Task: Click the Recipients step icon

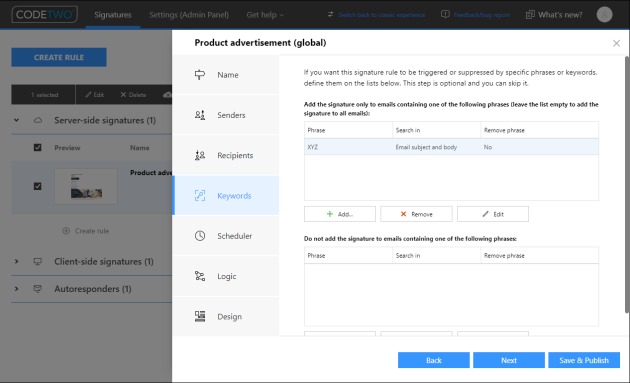Action: pyautogui.click(x=200, y=155)
